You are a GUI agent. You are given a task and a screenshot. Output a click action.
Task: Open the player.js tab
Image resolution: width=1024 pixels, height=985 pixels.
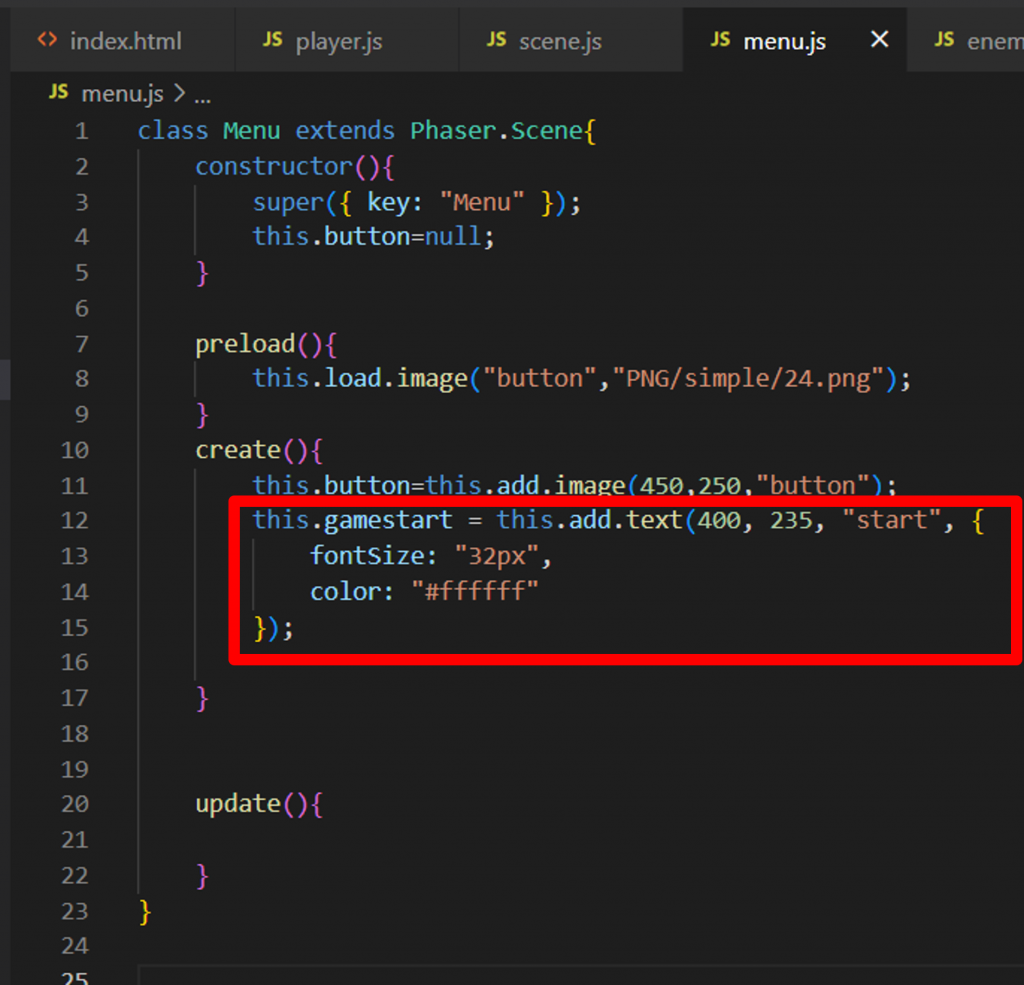click(x=347, y=40)
